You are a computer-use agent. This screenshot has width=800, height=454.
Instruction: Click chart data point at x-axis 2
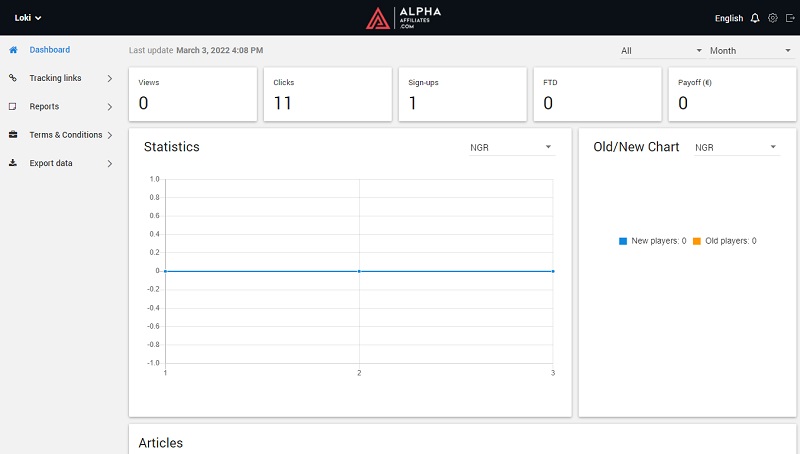point(359,271)
